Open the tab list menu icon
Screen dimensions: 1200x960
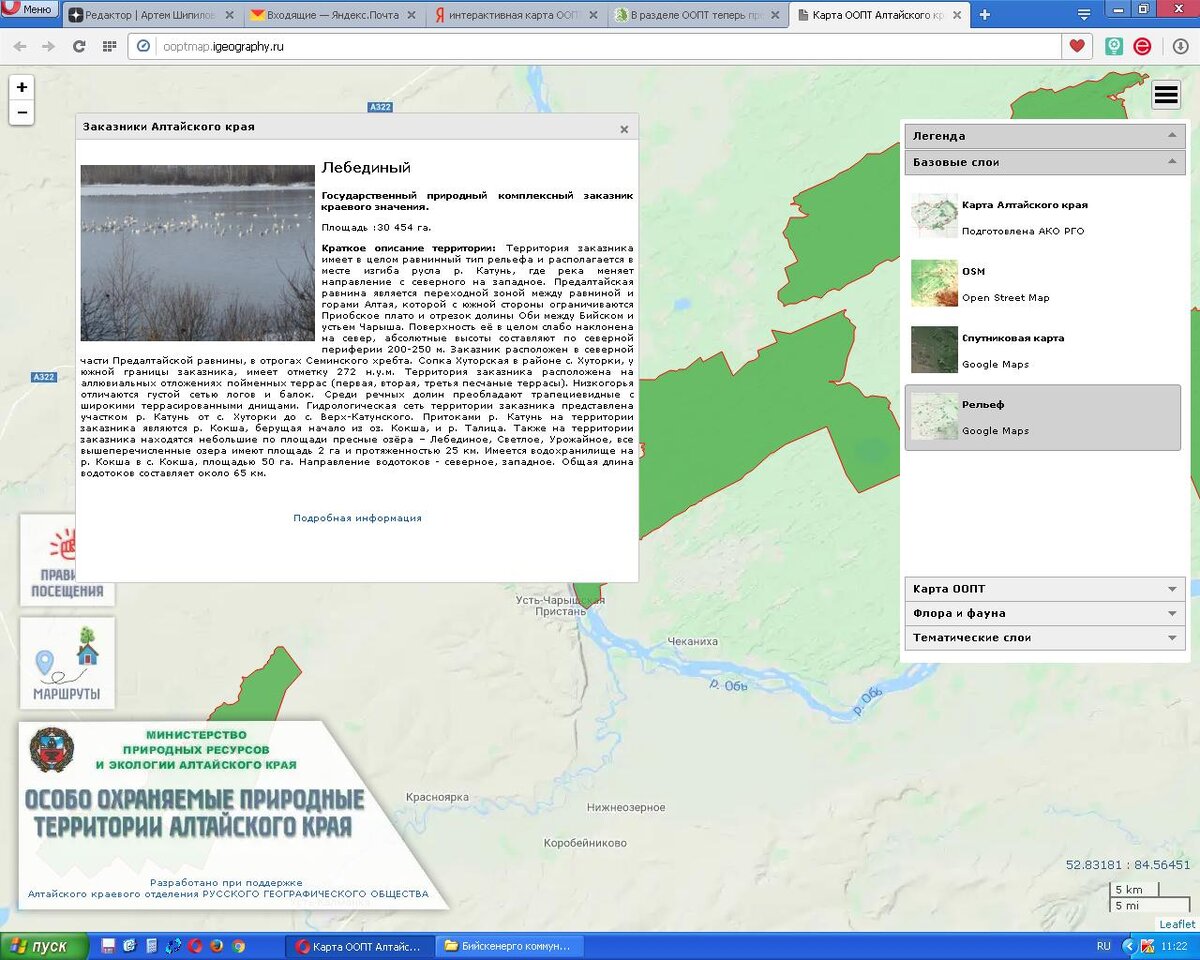[1084, 14]
